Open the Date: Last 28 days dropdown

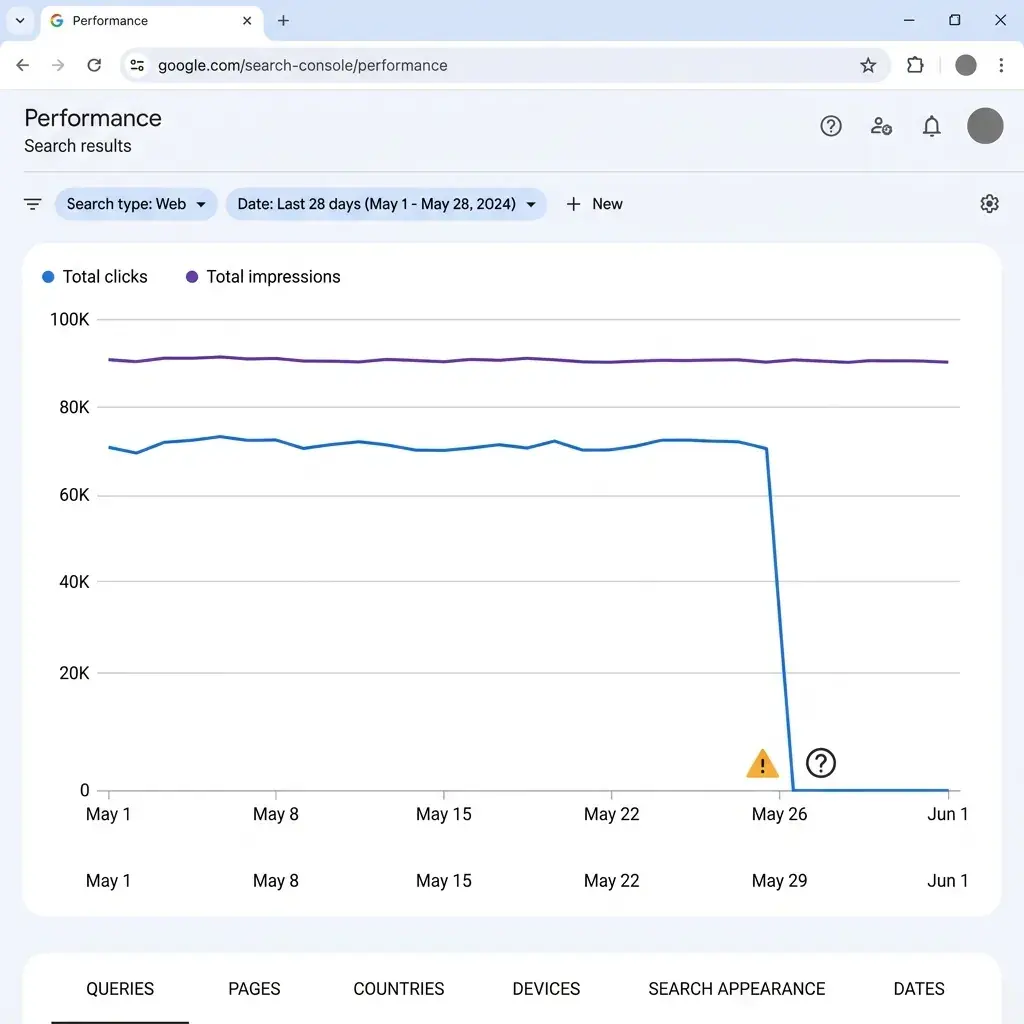coord(386,204)
